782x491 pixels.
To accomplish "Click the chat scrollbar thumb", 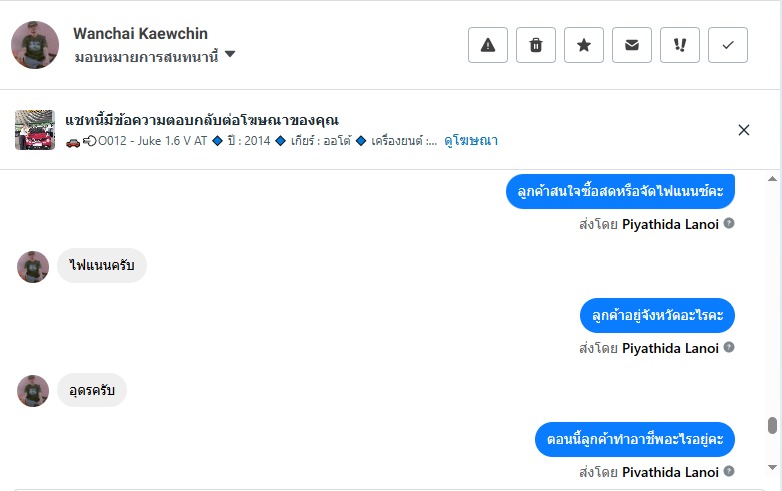I will click(772, 426).
